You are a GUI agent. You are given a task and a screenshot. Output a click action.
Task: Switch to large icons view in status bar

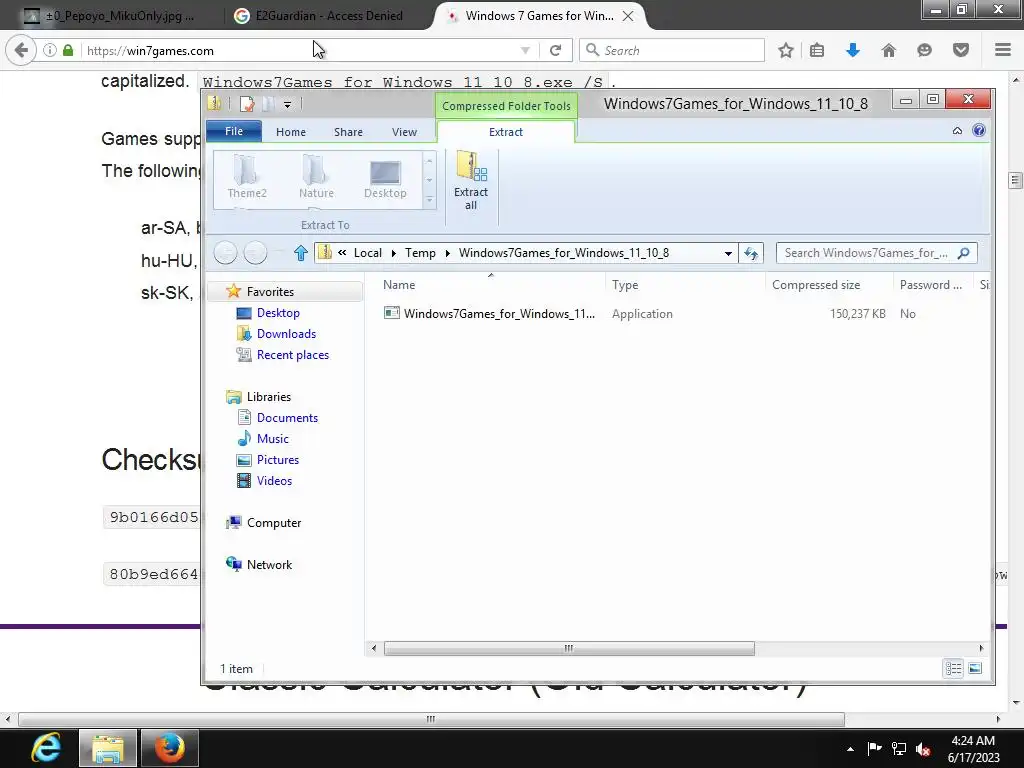tap(975, 668)
